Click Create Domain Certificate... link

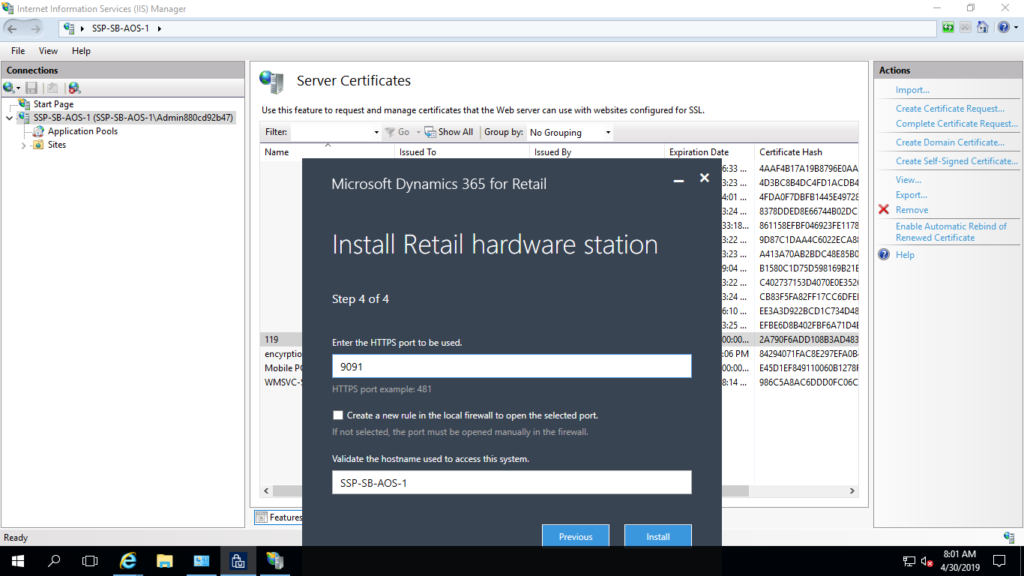pos(950,142)
